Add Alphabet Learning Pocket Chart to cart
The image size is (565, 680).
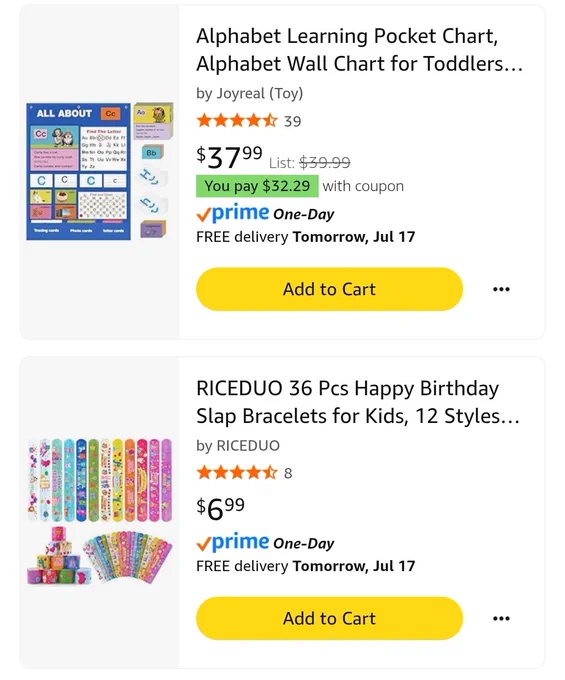(330, 289)
